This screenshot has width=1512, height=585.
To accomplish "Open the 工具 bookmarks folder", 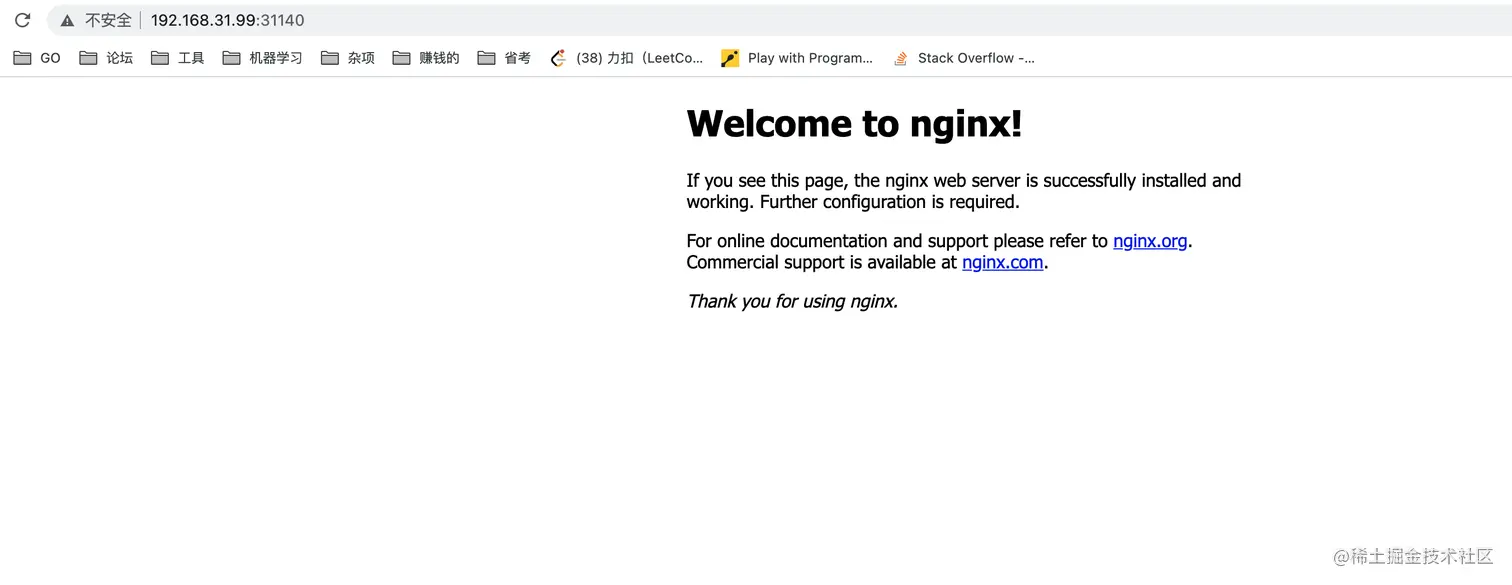I will 178,58.
